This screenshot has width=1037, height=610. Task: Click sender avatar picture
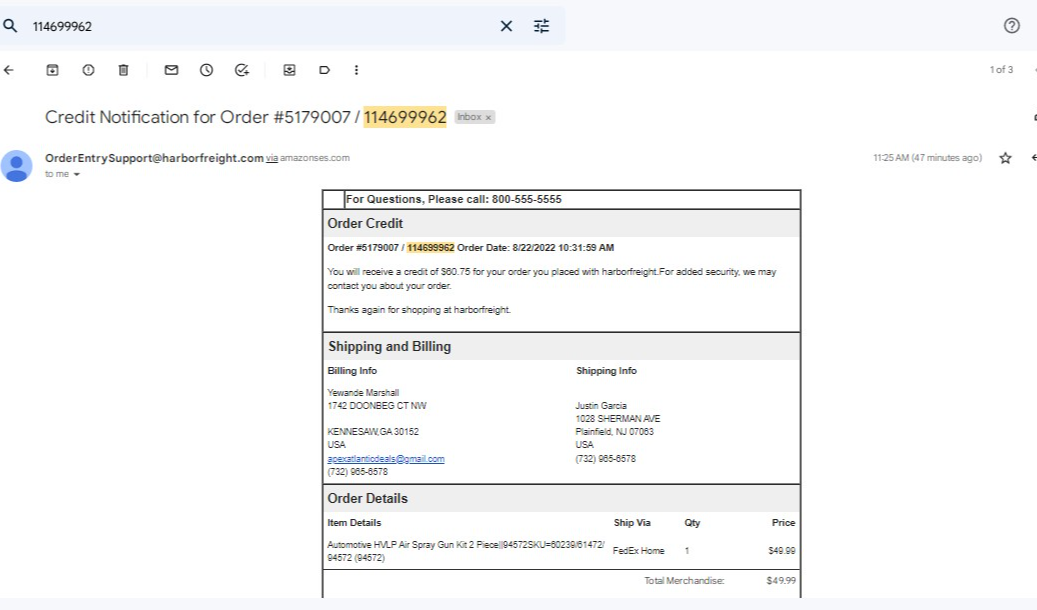(17, 166)
